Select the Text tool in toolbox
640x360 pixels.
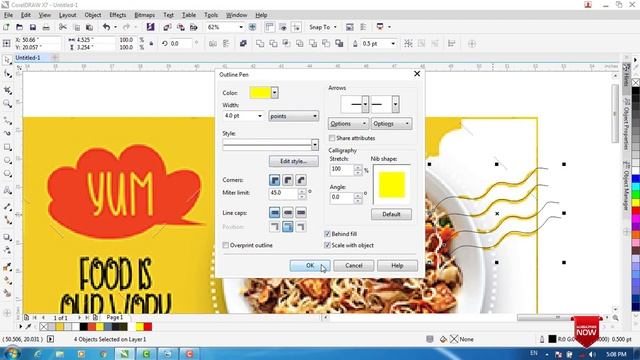pyautogui.click(x=7, y=190)
